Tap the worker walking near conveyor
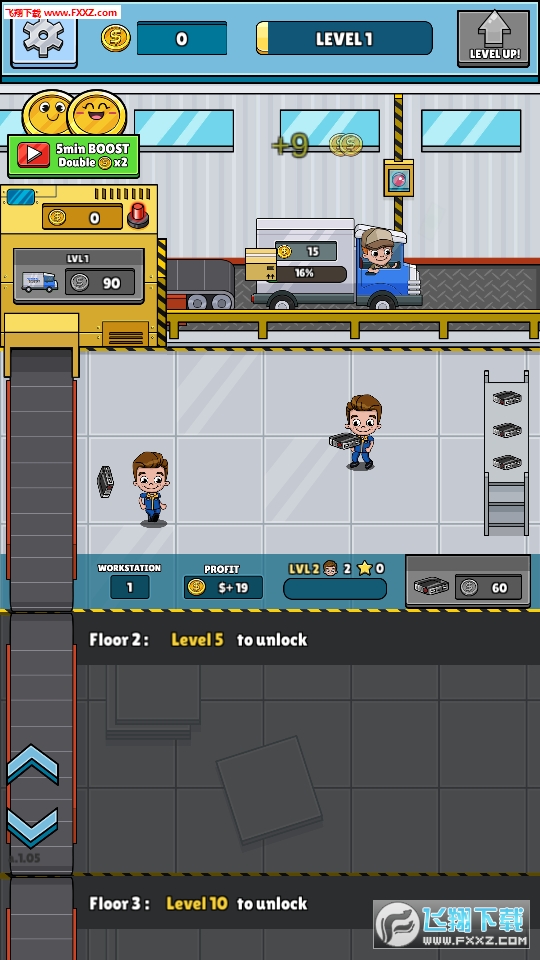 (150, 489)
